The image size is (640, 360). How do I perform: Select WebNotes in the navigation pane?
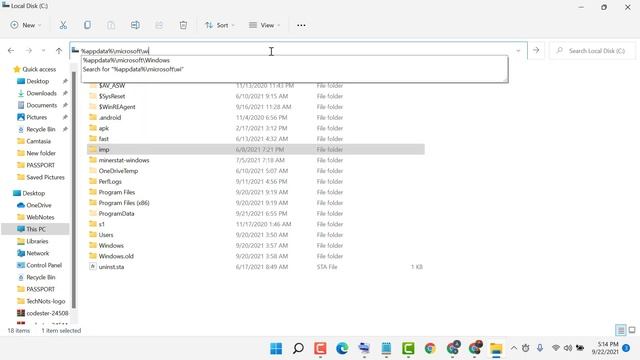click(40, 217)
